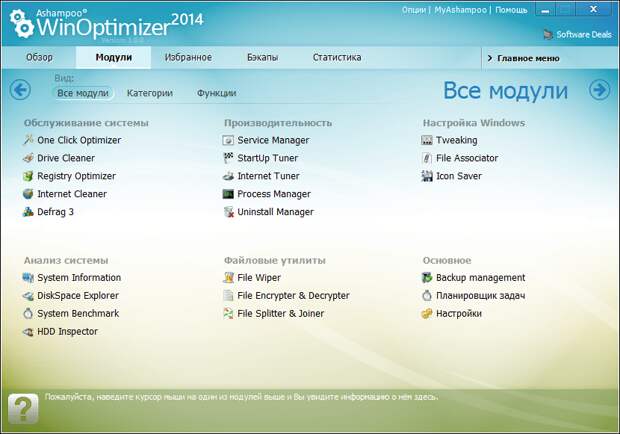This screenshot has width=620, height=434.
Task: Click the File Encrypter & Decrypter icon
Action: point(228,296)
